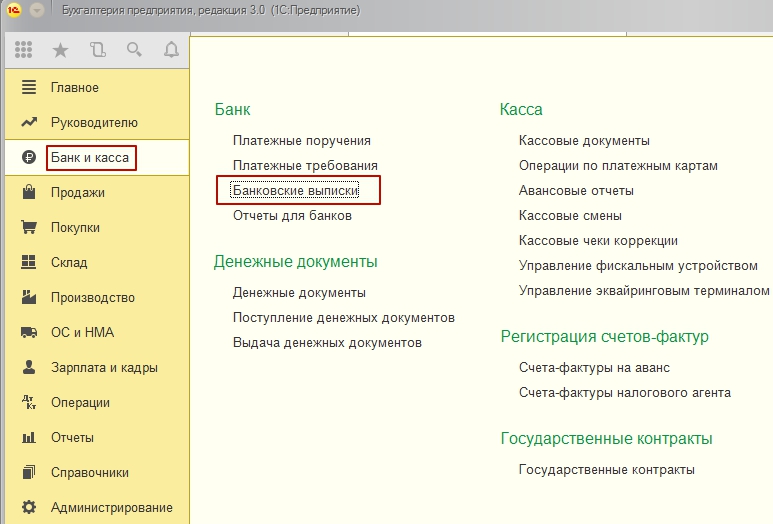Open Платежные поручения
The height and width of the screenshot is (524, 773).
pos(302,141)
